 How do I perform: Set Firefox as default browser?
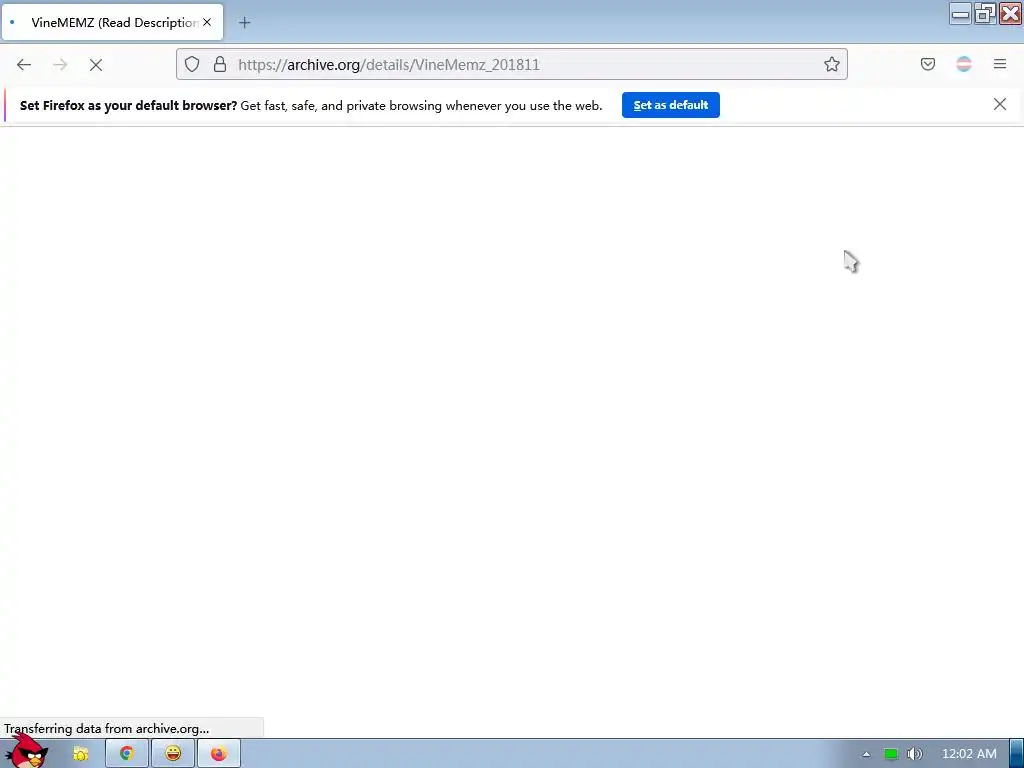pos(671,105)
